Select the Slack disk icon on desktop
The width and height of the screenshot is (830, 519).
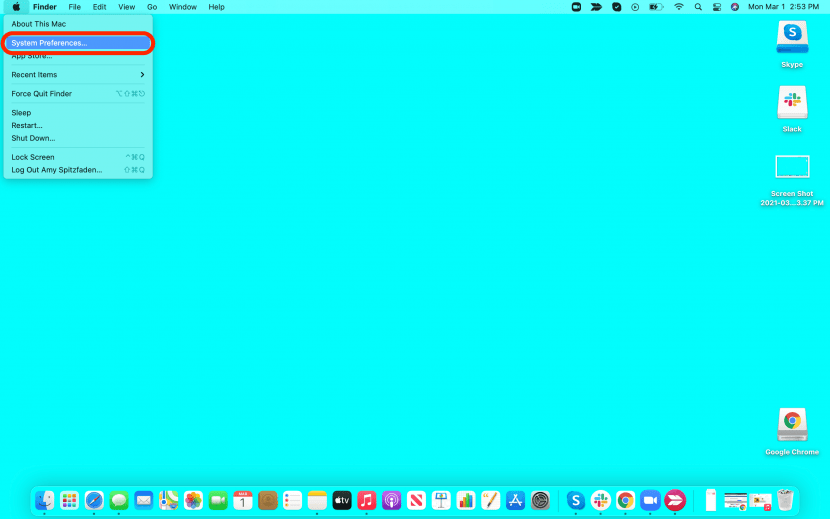click(792, 103)
